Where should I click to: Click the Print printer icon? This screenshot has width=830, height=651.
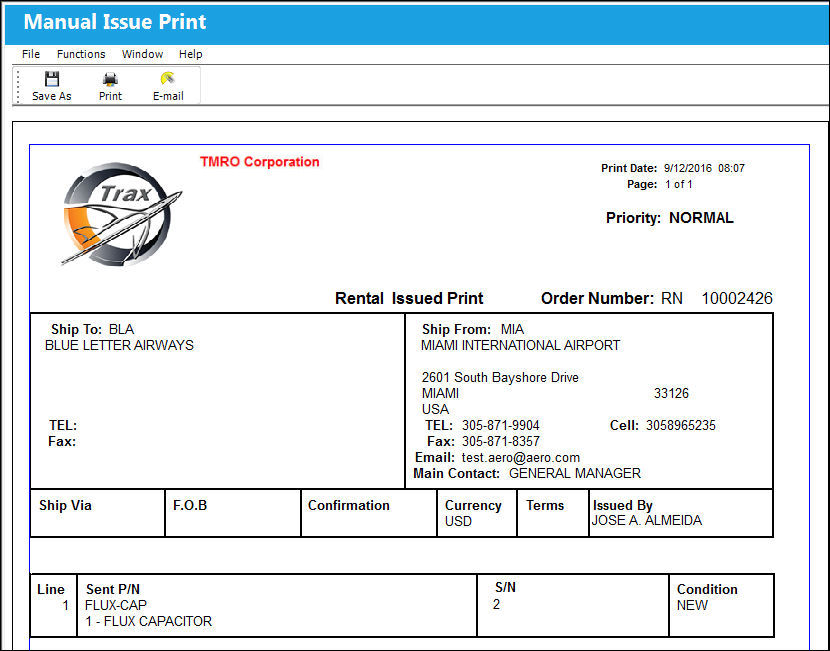click(110, 79)
